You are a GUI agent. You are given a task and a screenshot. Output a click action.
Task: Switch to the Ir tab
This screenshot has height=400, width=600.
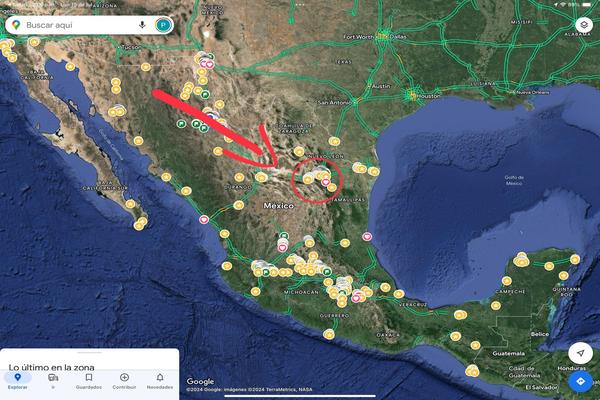53,380
